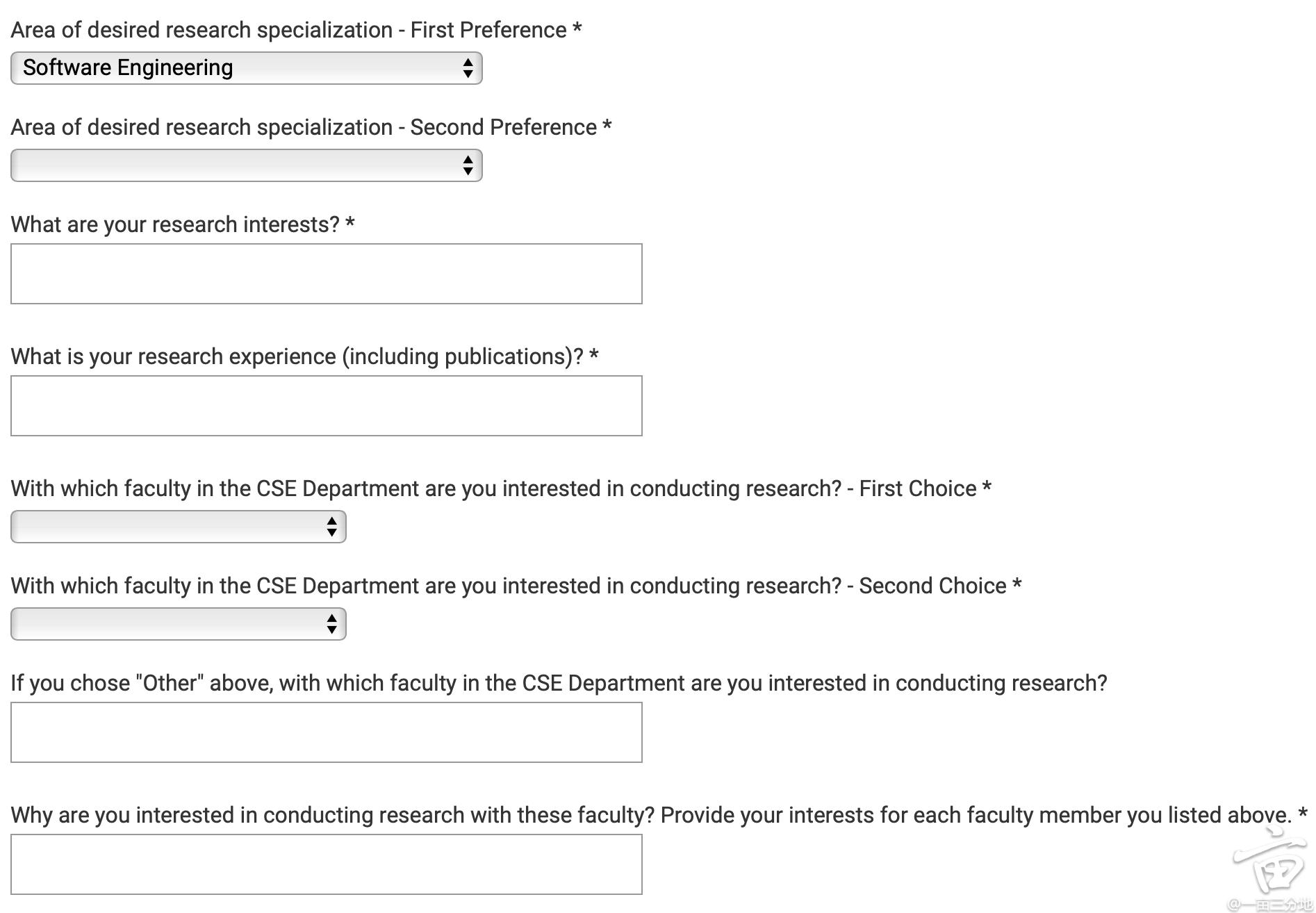This screenshot has height=913, width=1316.
Task: Click into the research experience text area
Action: tap(326, 406)
